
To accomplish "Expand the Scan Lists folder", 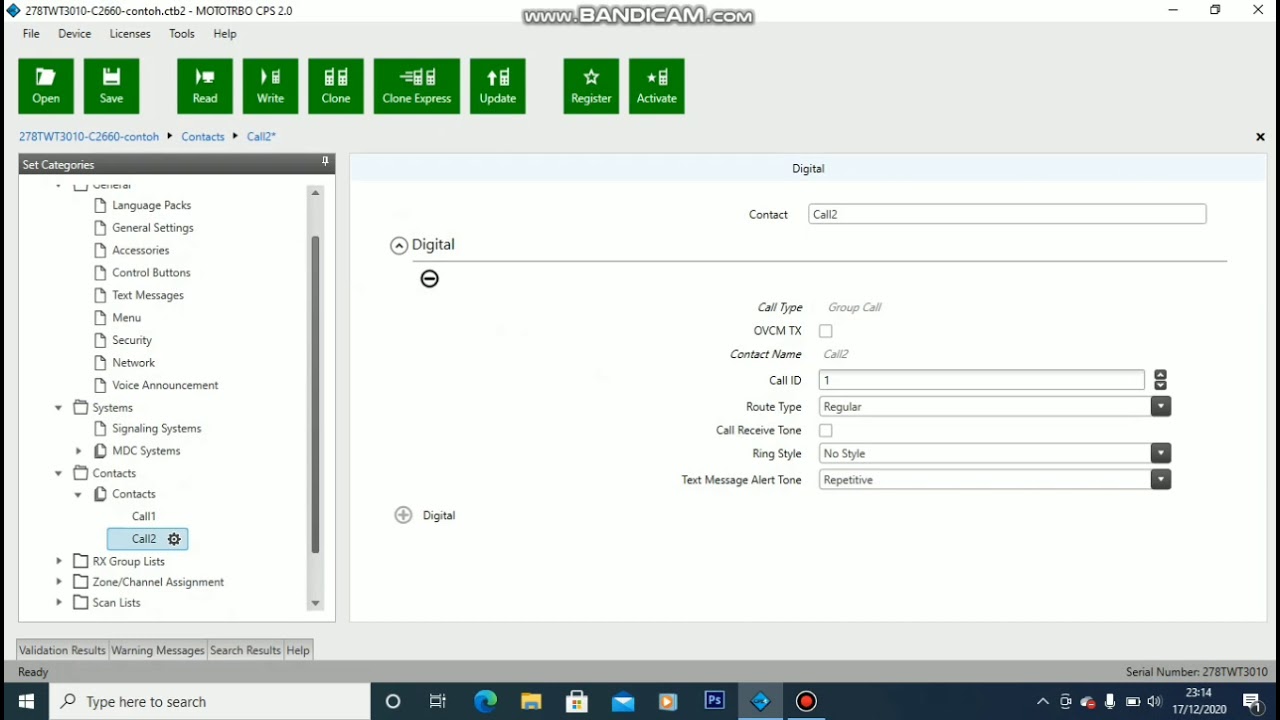I will pos(58,603).
